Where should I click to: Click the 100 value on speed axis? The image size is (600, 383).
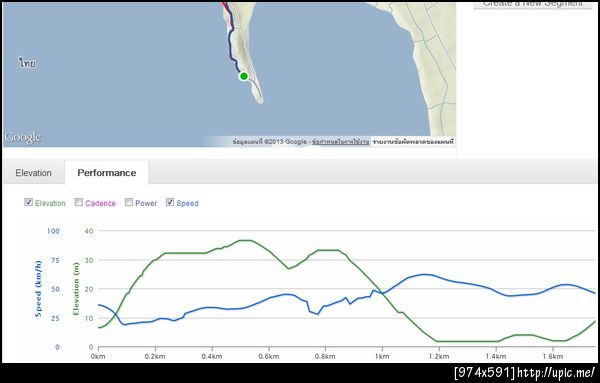(53, 231)
